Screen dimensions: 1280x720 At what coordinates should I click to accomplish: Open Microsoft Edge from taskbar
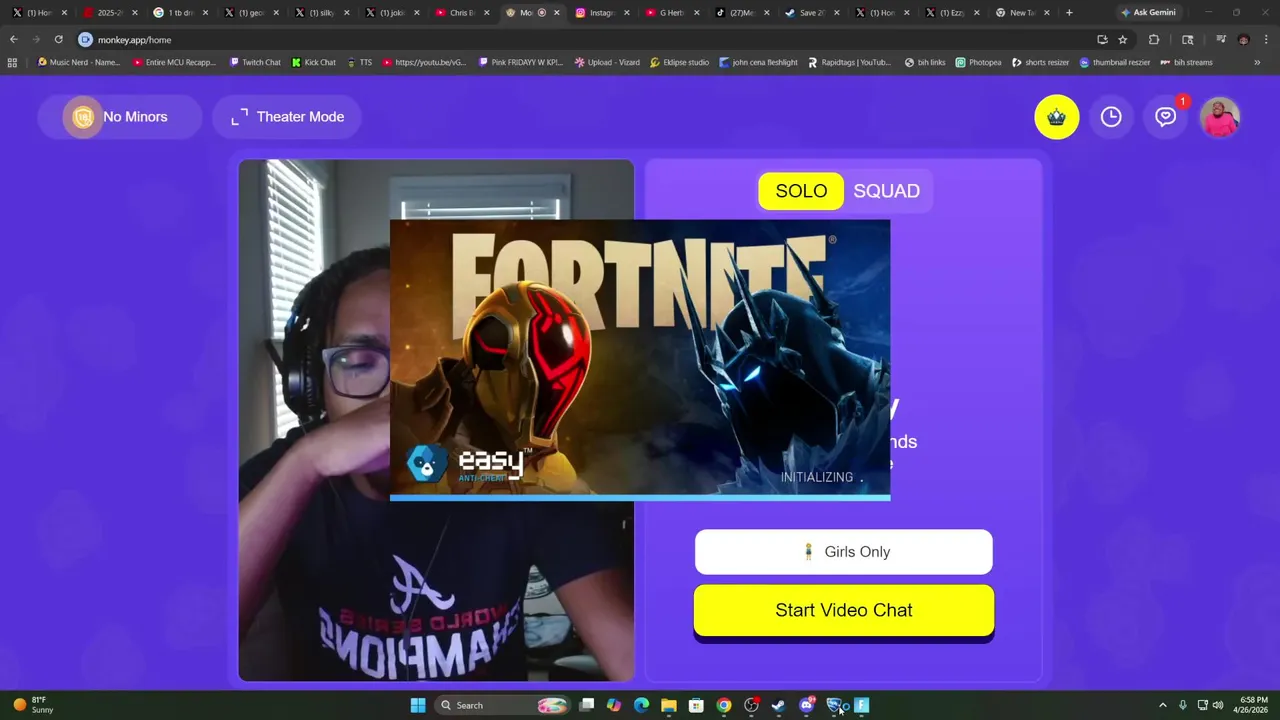pyautogui.click(x=641, y=705)
